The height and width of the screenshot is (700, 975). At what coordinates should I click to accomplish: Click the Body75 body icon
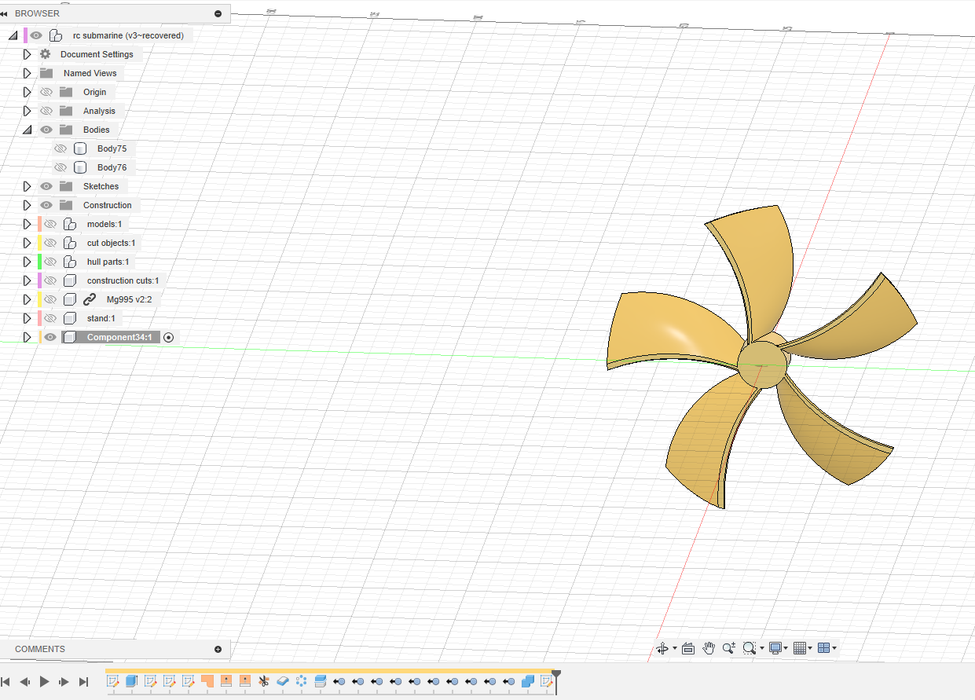click(x=80, y=149)
